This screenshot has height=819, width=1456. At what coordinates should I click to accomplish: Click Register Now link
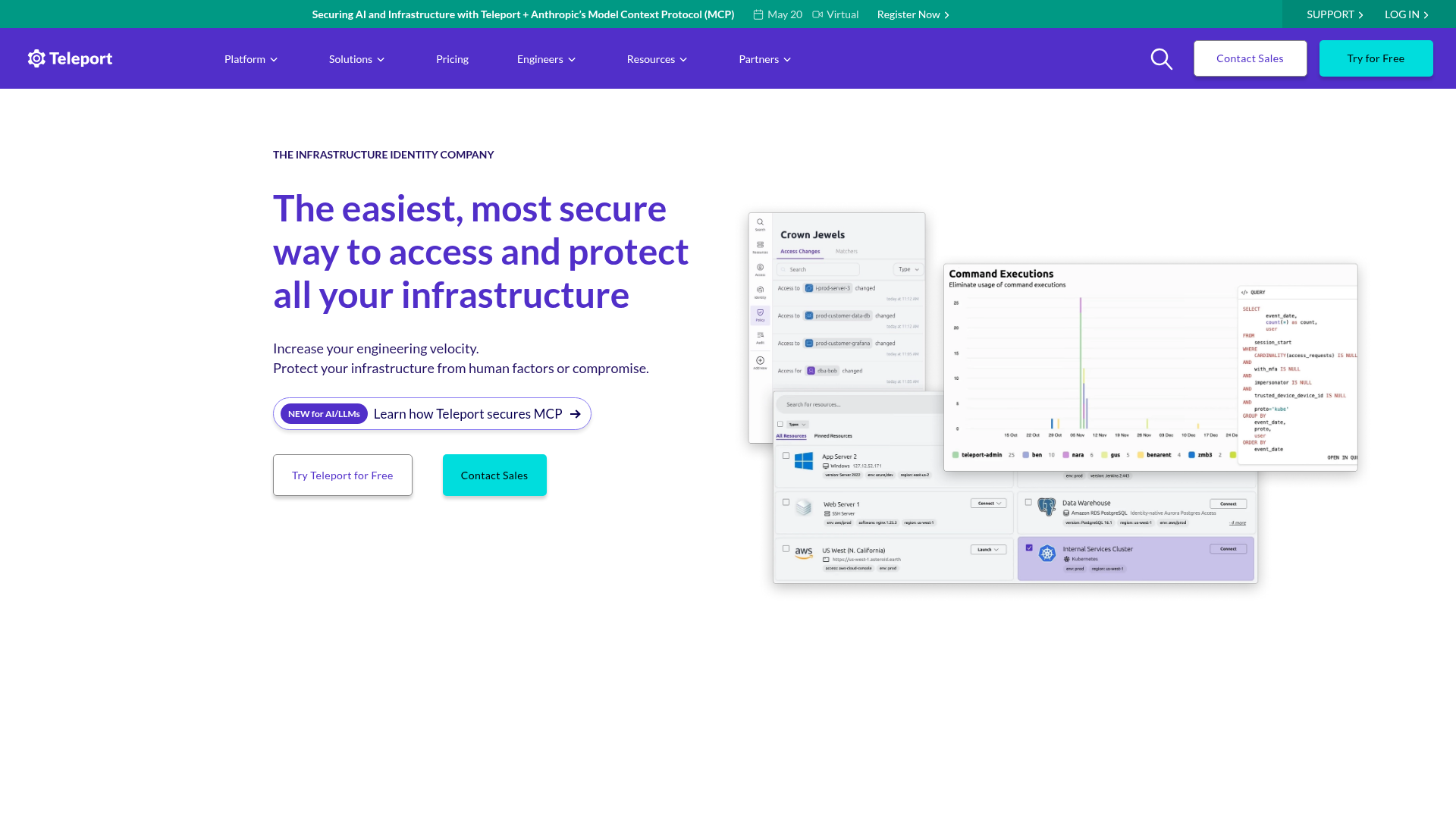click(913, 14)
